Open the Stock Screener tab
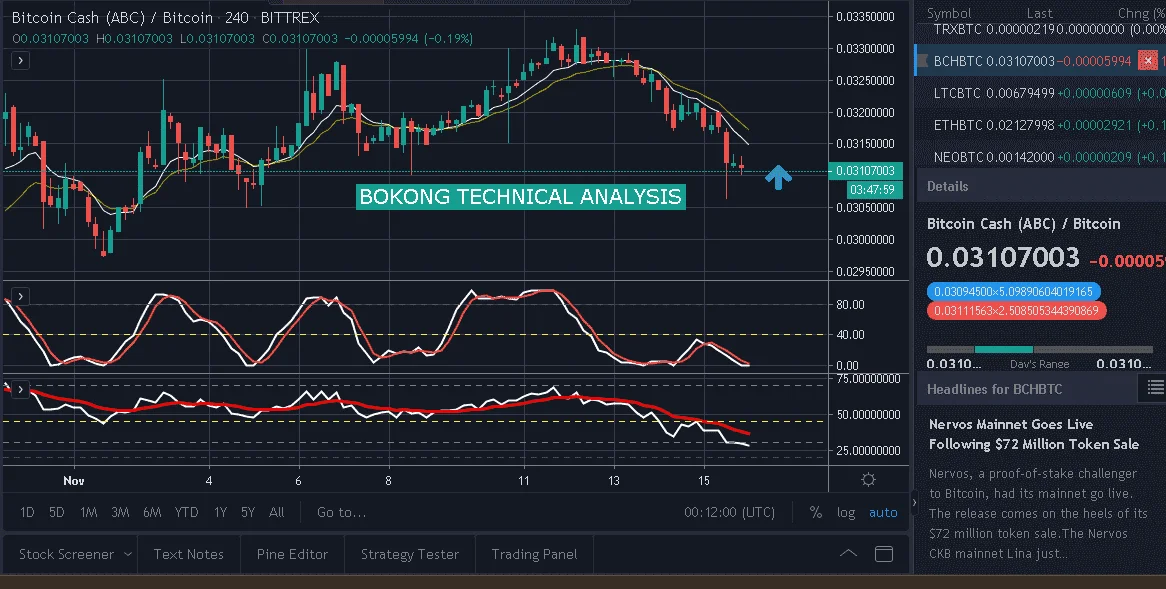The image size is (1166, 589). [x=66, y=554]
